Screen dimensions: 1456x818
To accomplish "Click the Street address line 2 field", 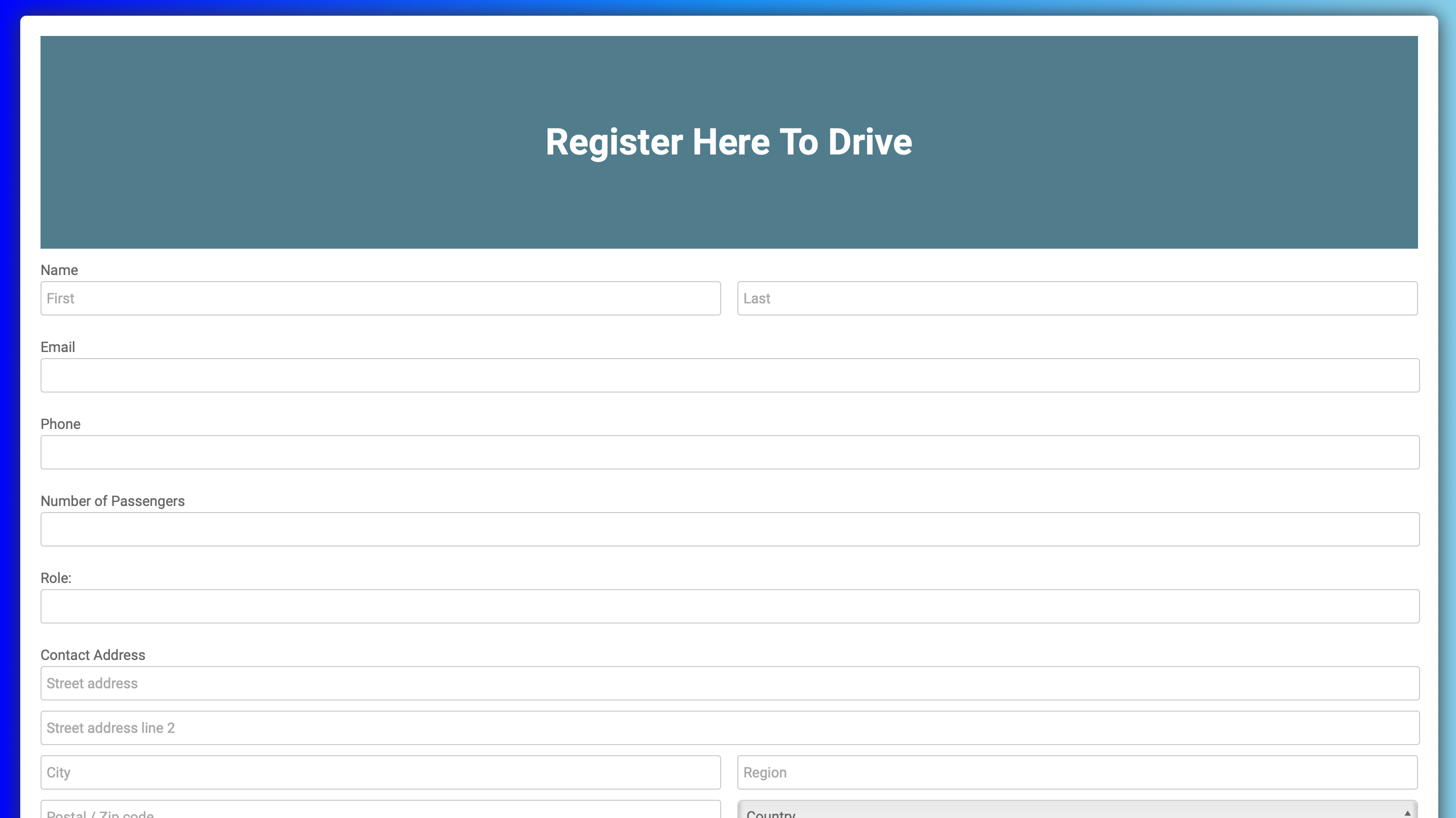I will [729, 727].
